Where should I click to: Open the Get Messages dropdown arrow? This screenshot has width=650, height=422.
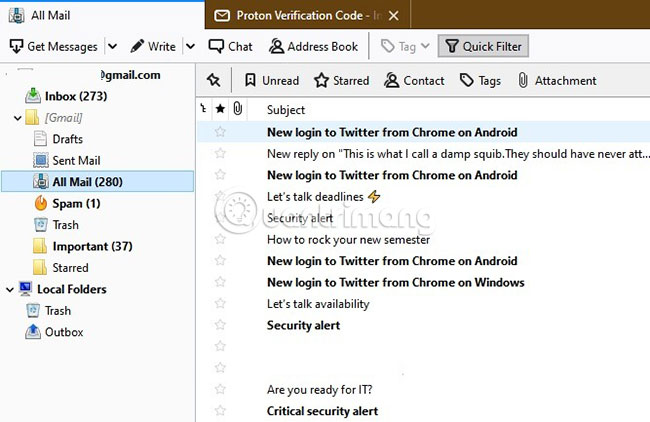point(112,46)
